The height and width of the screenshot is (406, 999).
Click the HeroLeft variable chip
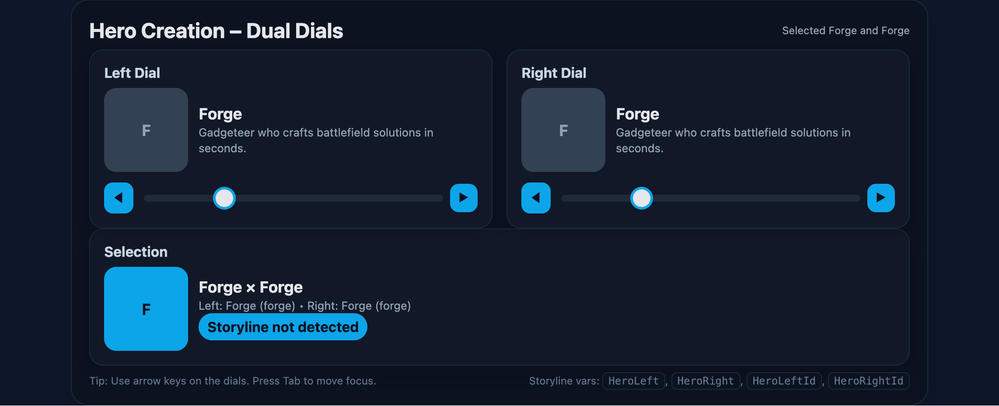click(636, 381)
